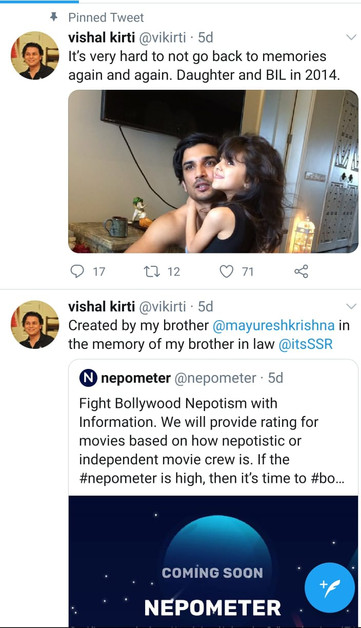Like the pinned tweet with 71 likes

[x=226, y=272]
